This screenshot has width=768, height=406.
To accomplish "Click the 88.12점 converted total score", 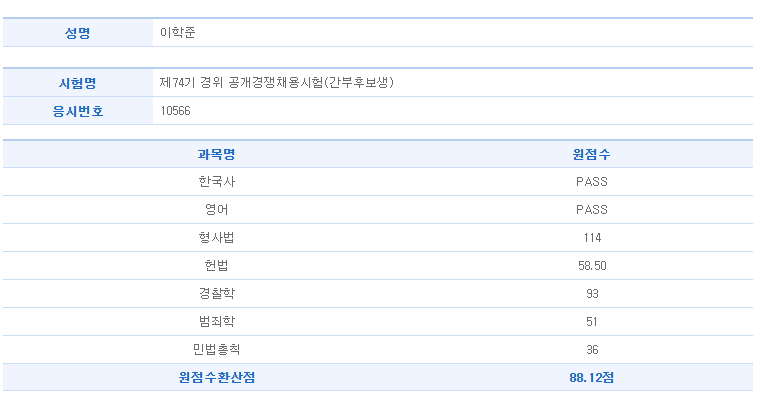I will (x=591, y=378).
